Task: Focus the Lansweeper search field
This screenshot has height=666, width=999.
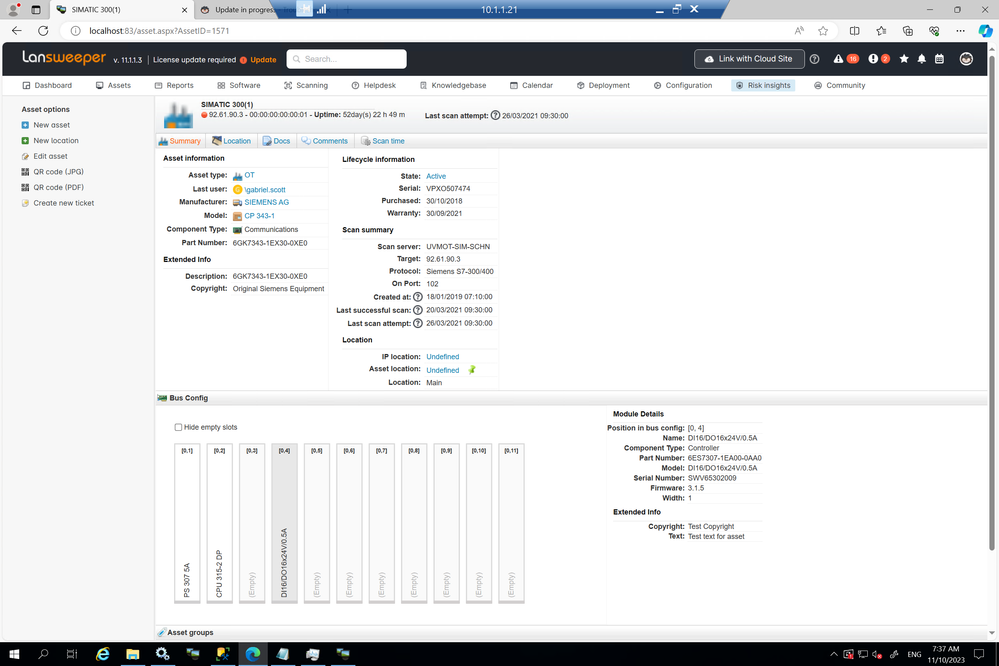Action: [x=347, y=59]
